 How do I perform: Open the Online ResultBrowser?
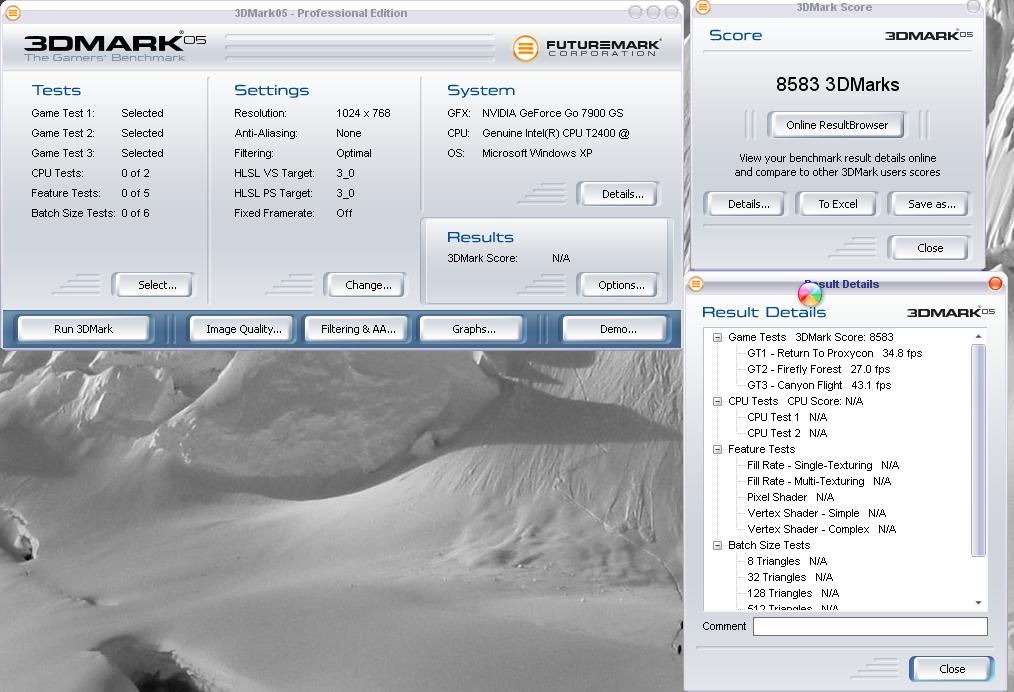pyautogui.click(x=837, y=125)
